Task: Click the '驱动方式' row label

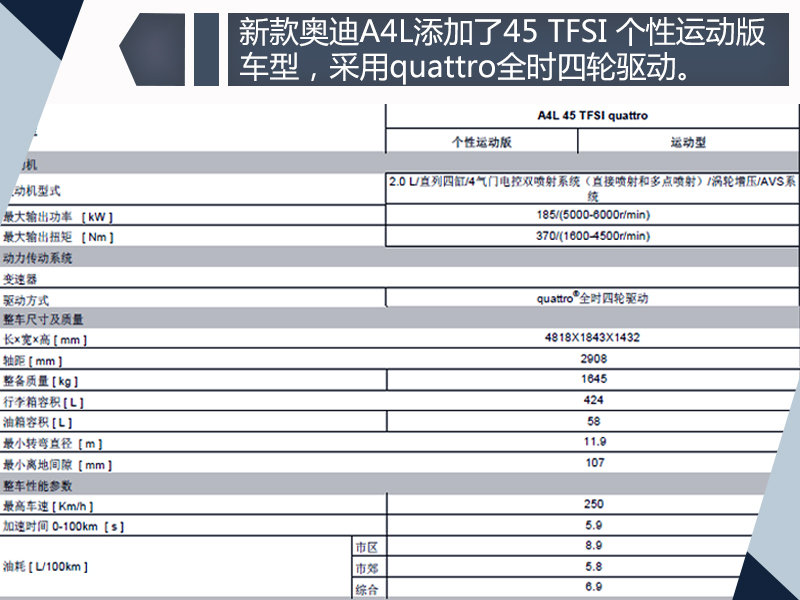Action: [26, 300]
